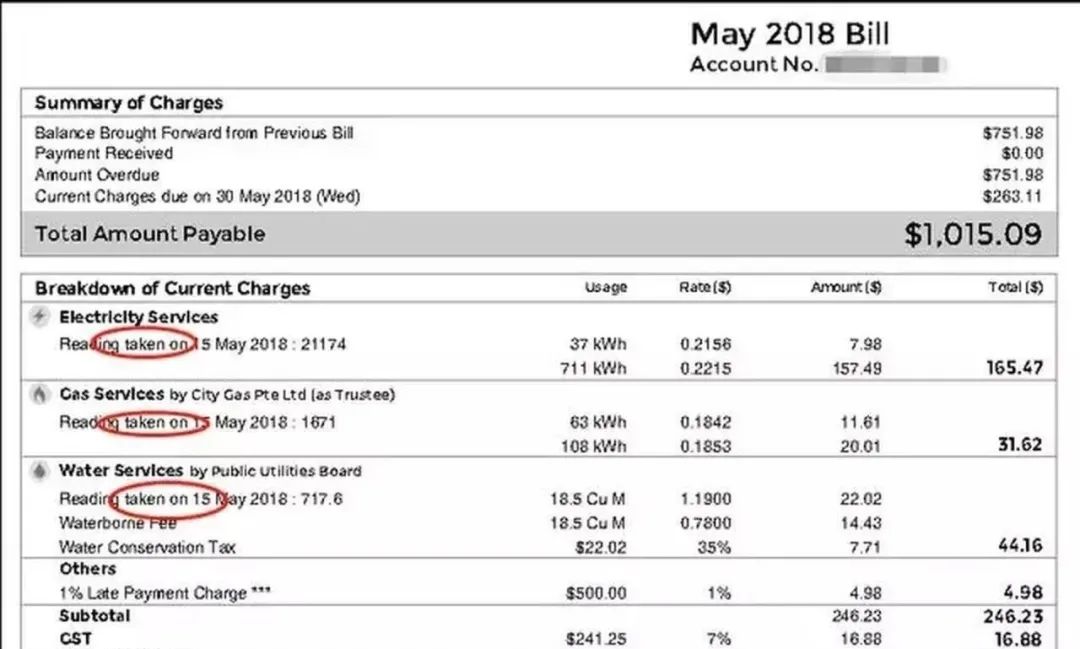Click the Total($) column header
Viewport: 1080px width, 649px height.
pos(1018,288)
